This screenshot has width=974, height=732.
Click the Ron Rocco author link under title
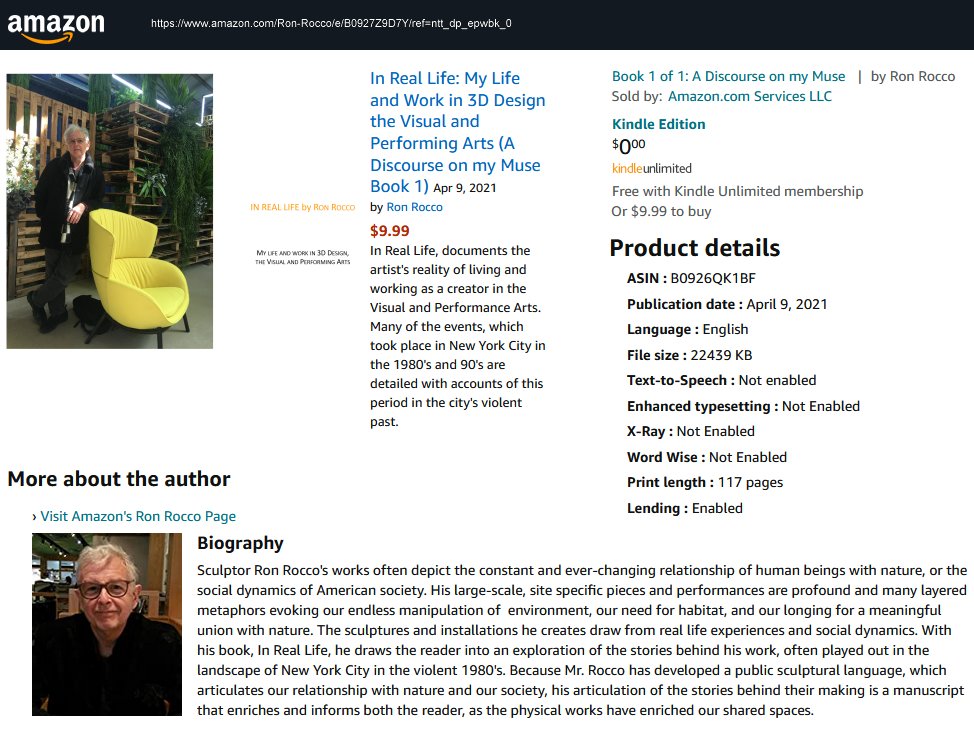[x=414, y=207]
